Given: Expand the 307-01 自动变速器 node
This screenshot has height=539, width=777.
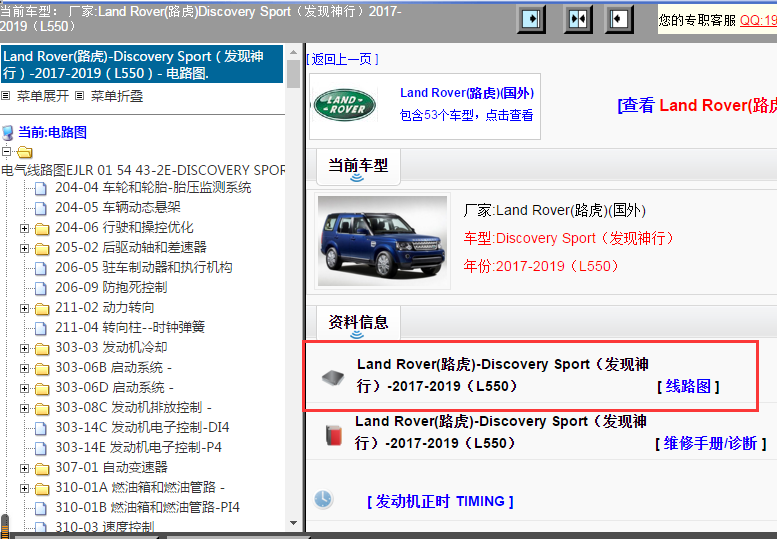Looking at the screenshot, I should coord(24,468).
